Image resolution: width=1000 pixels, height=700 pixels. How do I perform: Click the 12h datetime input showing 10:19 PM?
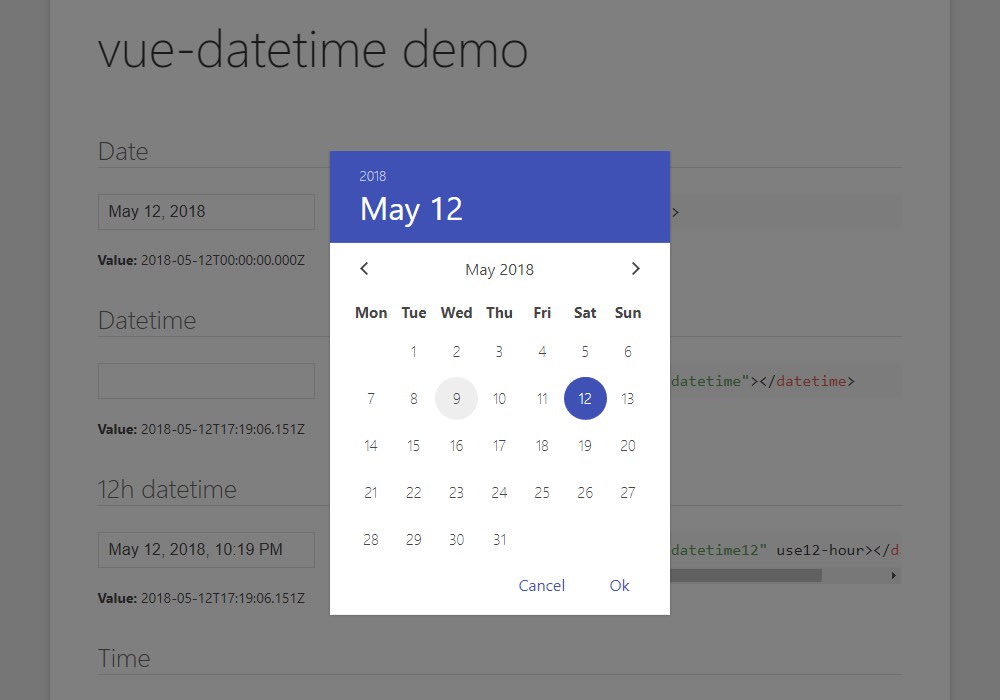[x=205, y=549]
